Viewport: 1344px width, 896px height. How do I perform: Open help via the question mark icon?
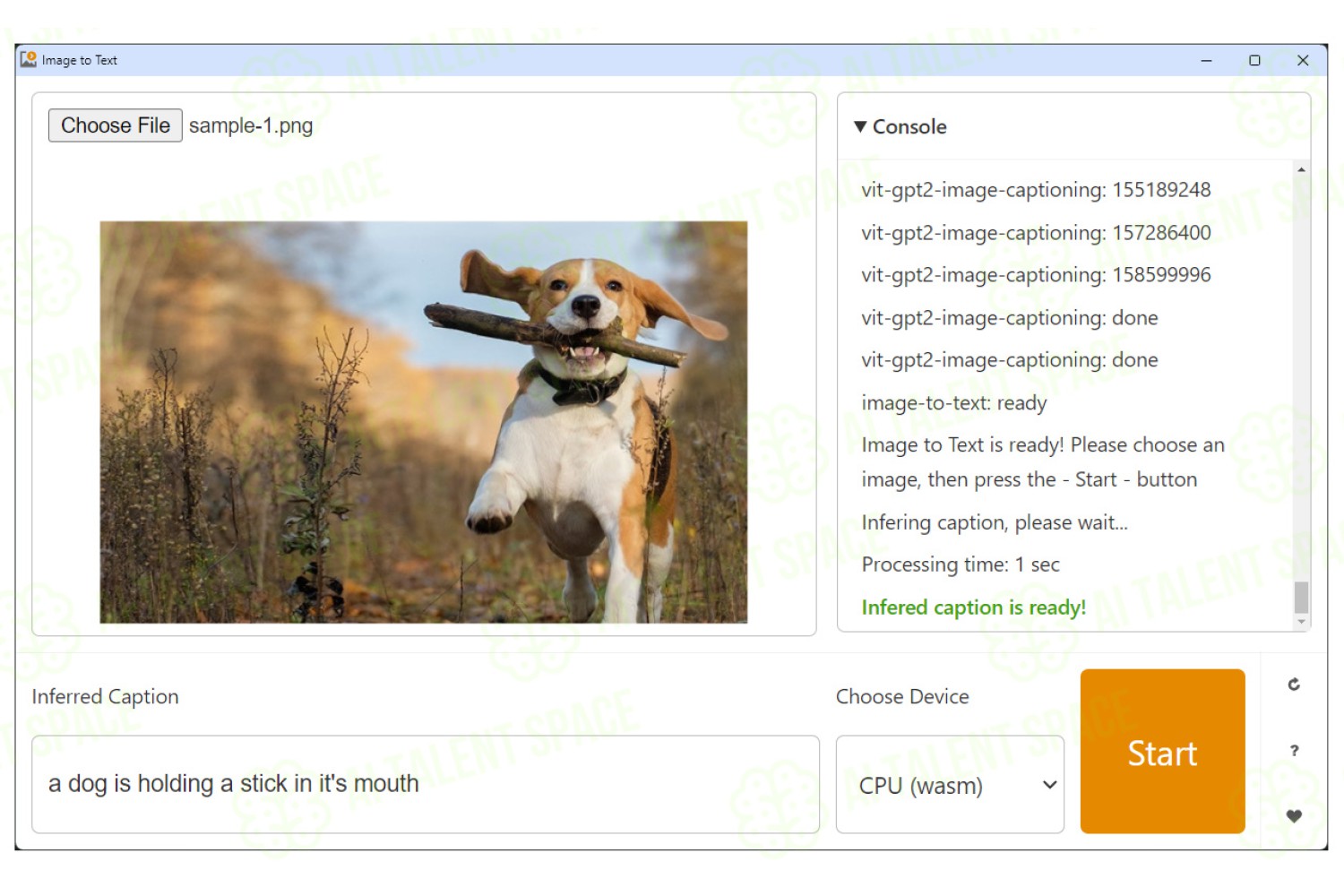coord(1294,751)
